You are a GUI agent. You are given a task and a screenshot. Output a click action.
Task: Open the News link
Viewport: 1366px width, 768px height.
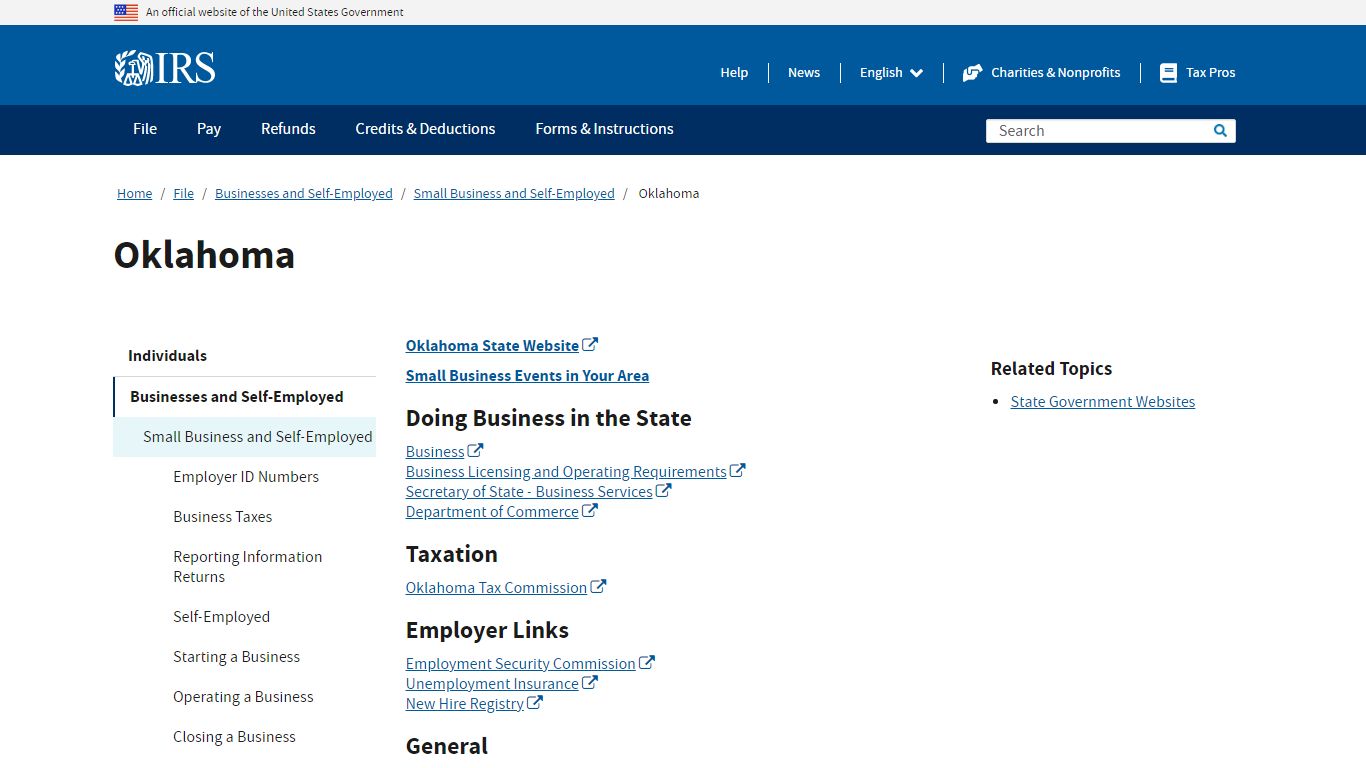click(804, 73)
